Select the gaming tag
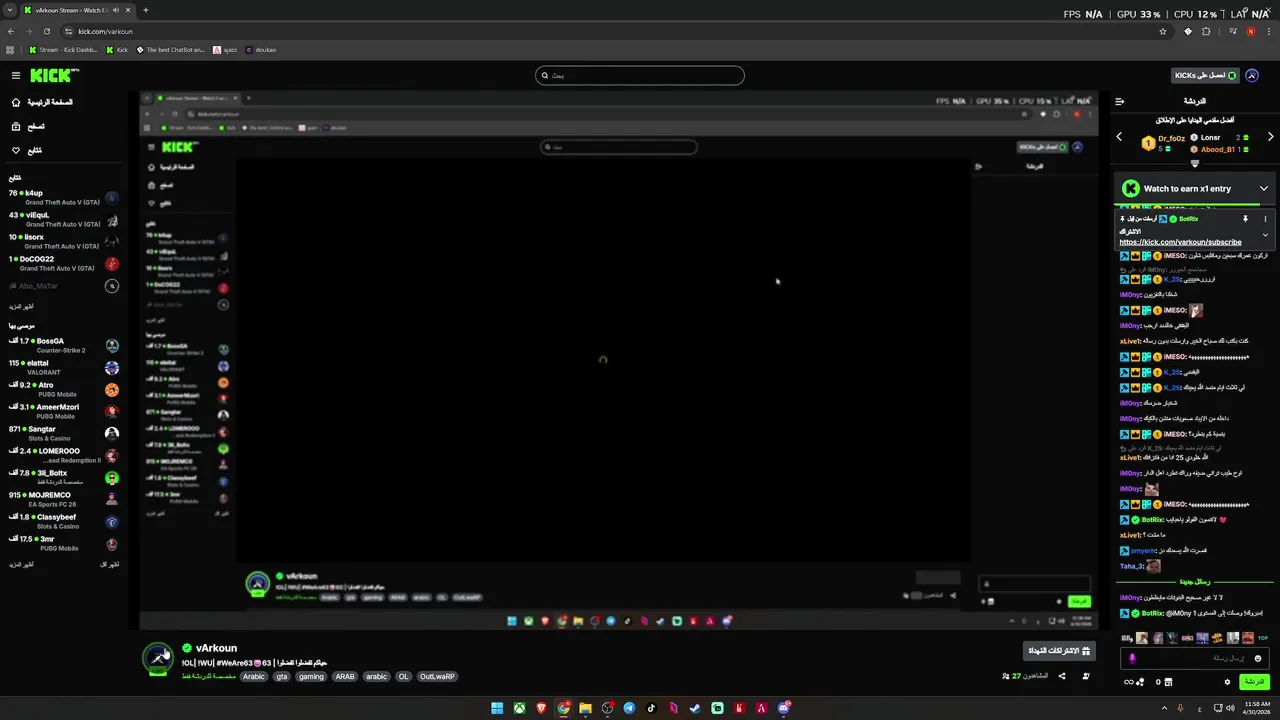 point(311,676)
